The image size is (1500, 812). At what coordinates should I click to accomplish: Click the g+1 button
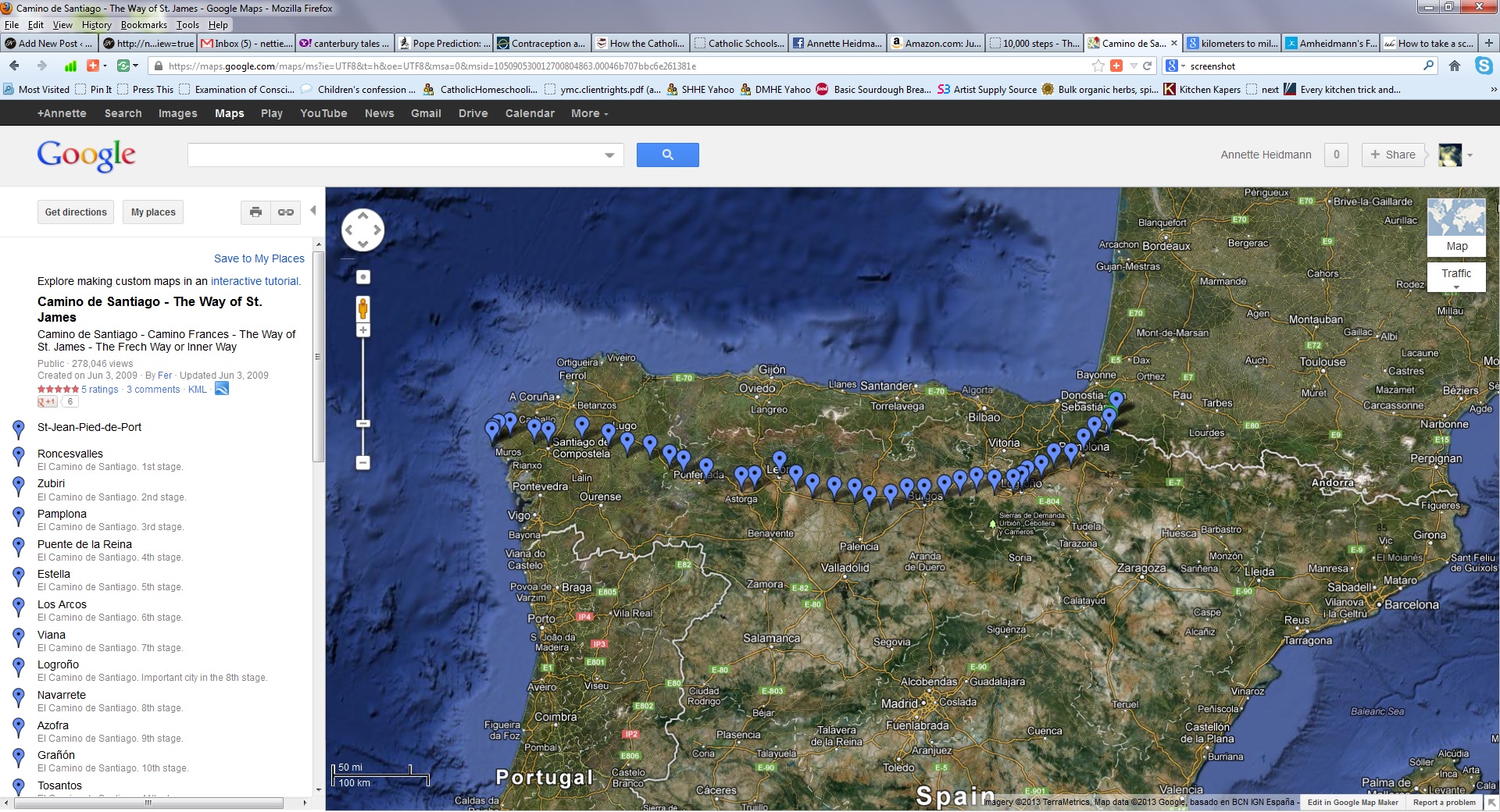[47, 401]
